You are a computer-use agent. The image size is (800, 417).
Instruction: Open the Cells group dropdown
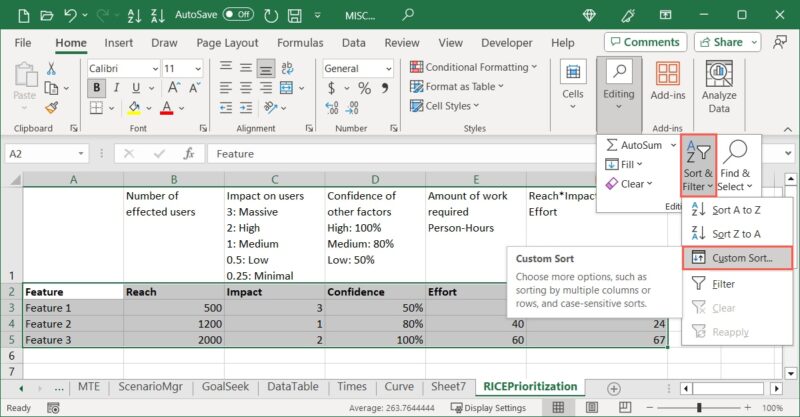pyautogui.click(x=572, y=85)
